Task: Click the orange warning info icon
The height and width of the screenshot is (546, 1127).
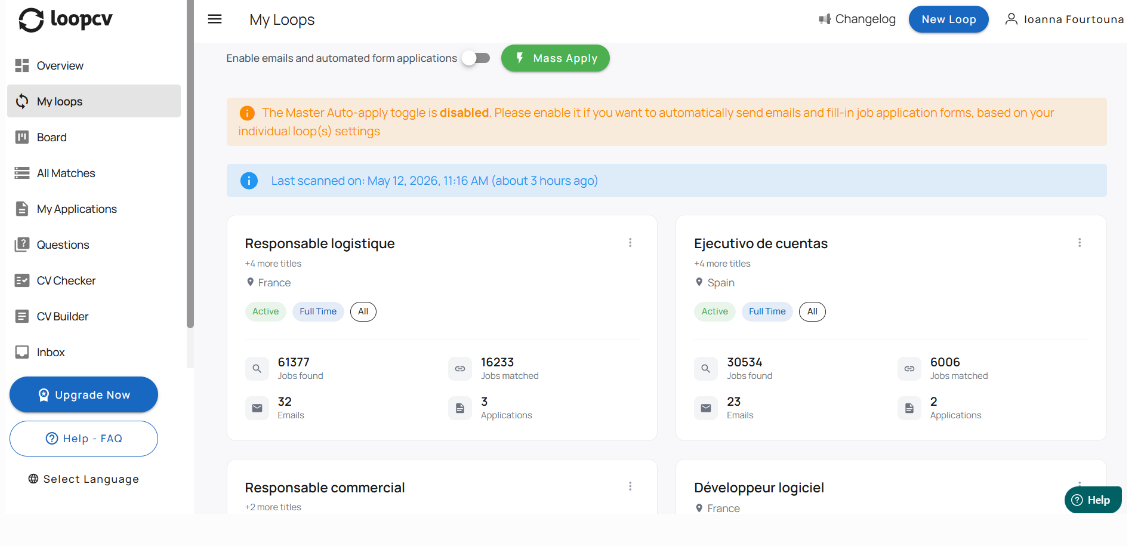Action: click(x=247, y=114)
